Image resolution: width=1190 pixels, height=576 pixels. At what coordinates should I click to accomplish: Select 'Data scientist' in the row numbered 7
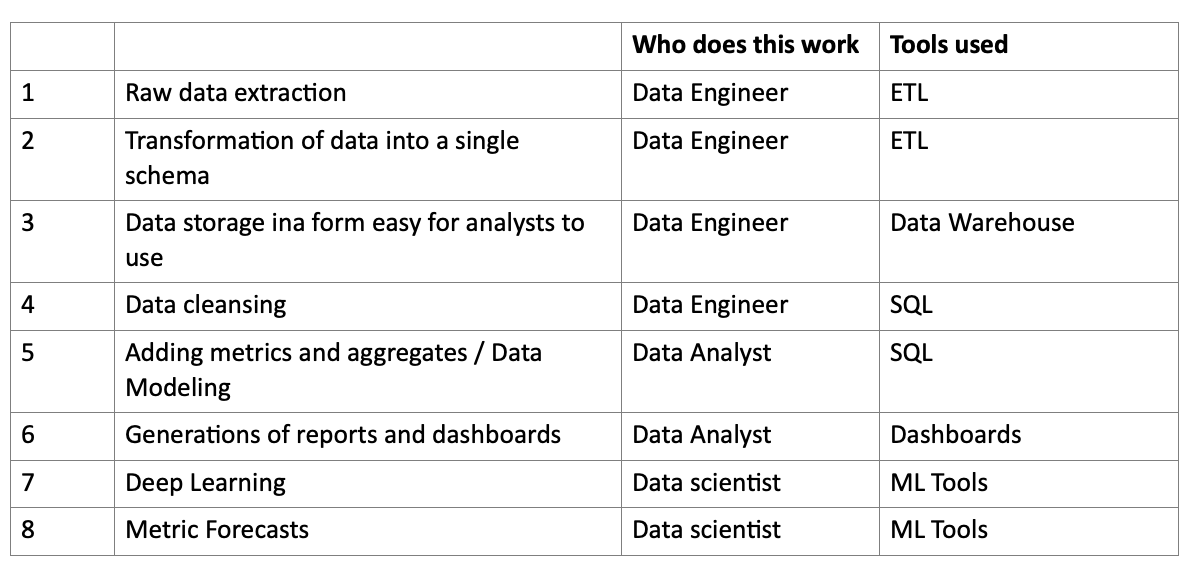coord(750,483)
